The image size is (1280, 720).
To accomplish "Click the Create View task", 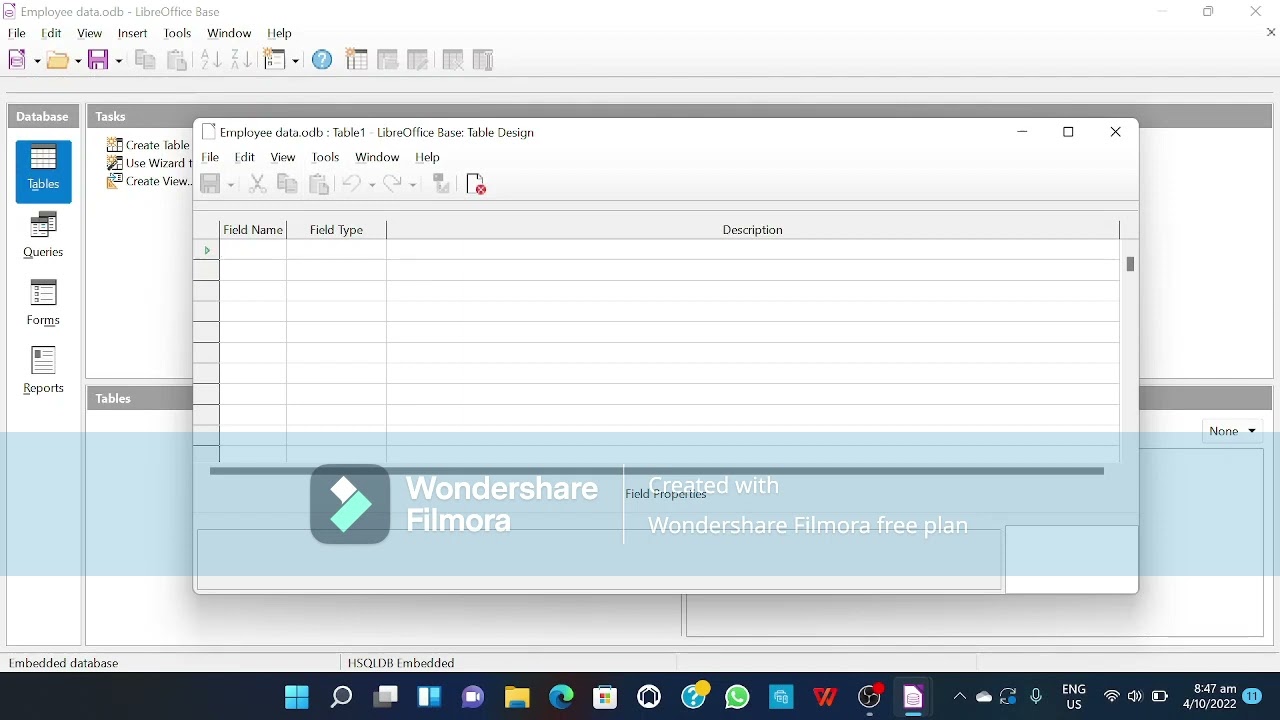I will click(x=148, y=181).
